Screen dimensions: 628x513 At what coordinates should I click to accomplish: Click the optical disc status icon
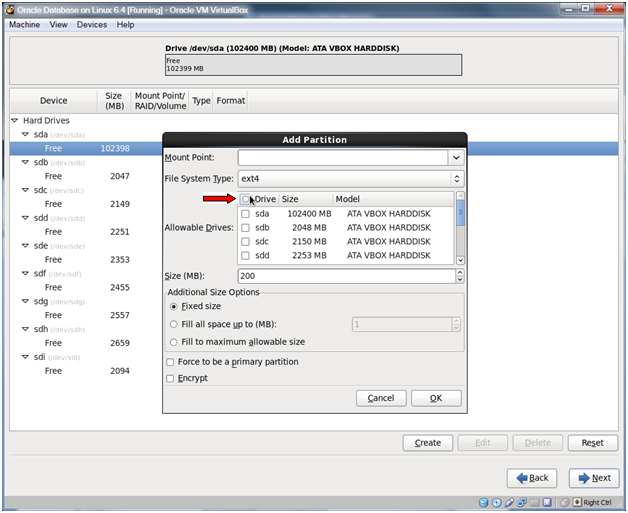497,503
